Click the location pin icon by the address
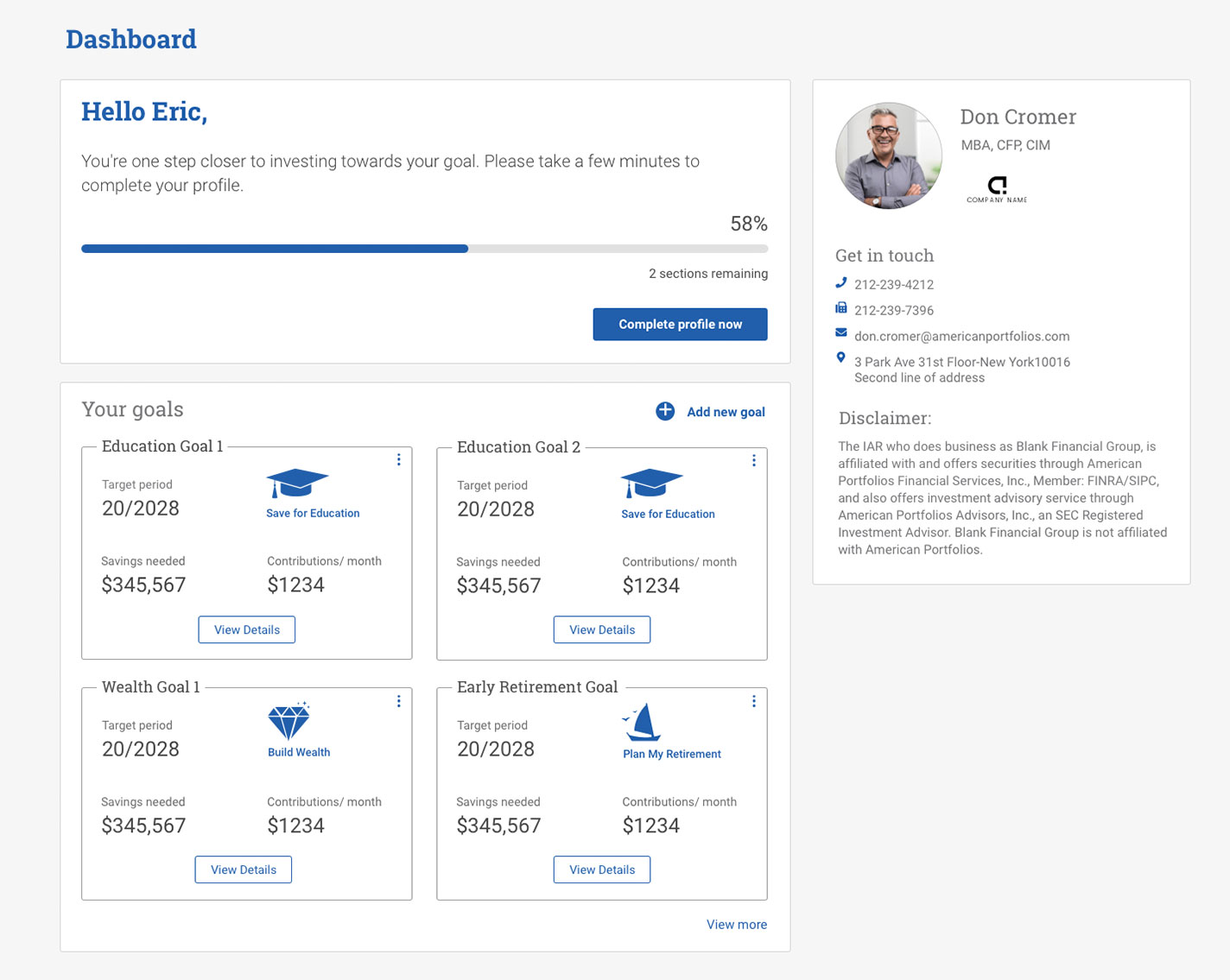Screen dimensions: 1230x980 click(840, 357)
